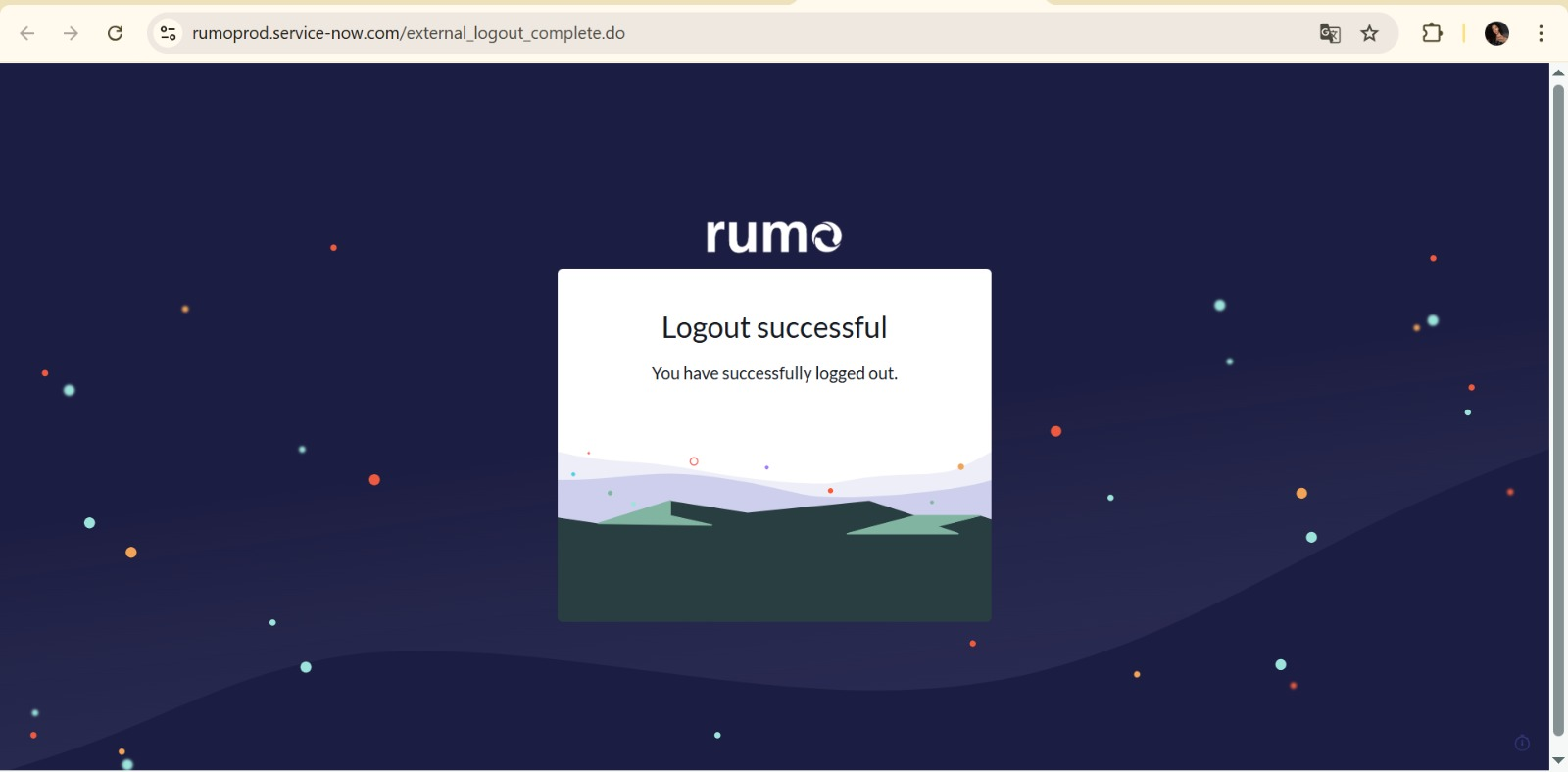View site information icon in address bar
The image size is (1568, 772).
(169, 33)
